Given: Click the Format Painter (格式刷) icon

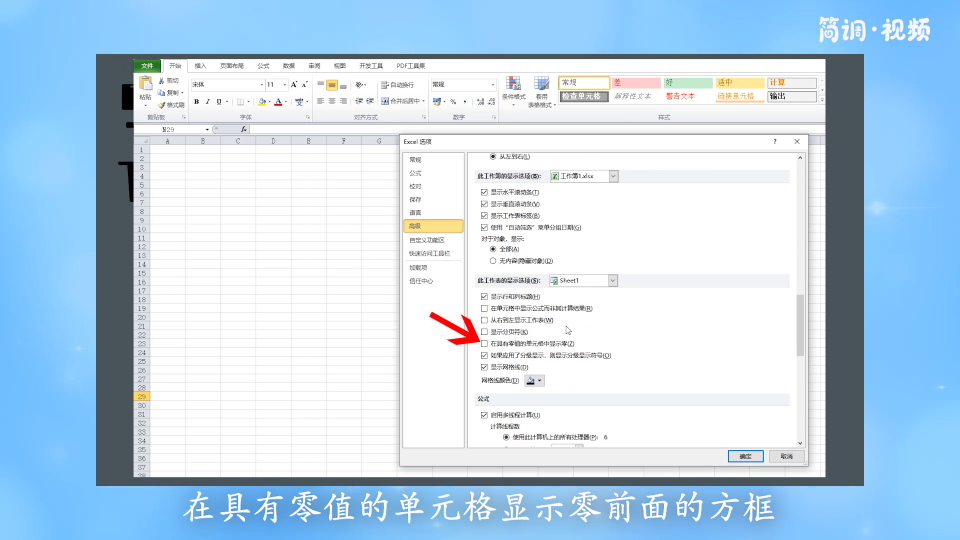Looking at the screenshot, I should click(x=170, y=104).
